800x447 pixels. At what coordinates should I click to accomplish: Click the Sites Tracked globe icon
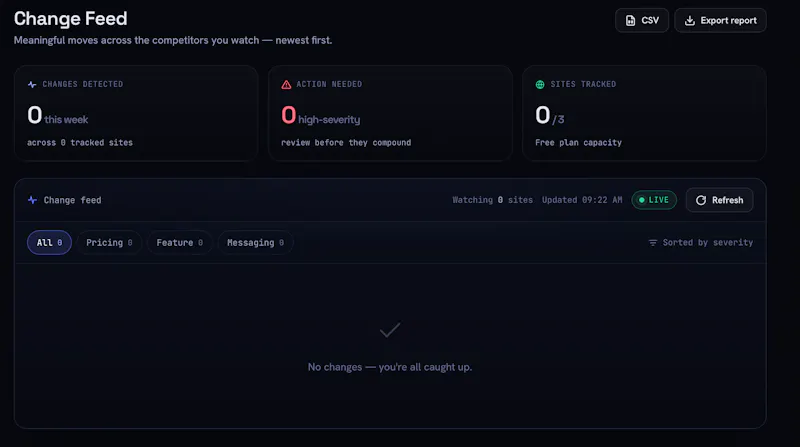tap(540, 84)
